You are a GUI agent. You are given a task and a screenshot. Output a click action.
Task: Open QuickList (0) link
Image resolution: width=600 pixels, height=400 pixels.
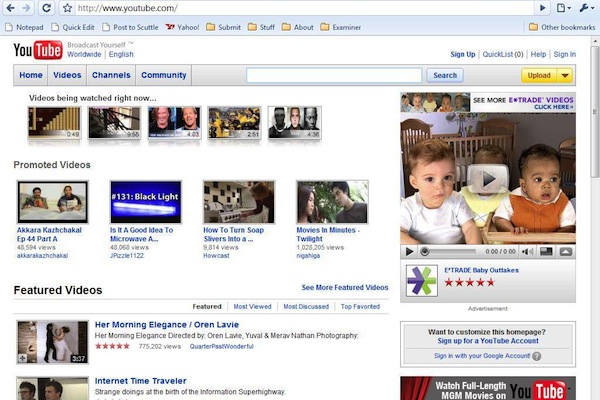tap(503, 54)
